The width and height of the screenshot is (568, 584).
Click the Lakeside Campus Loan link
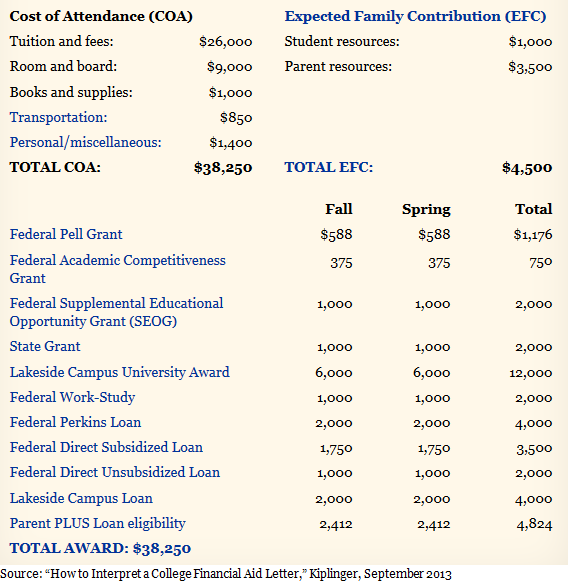pyautogui.click(x=81, y=498)
